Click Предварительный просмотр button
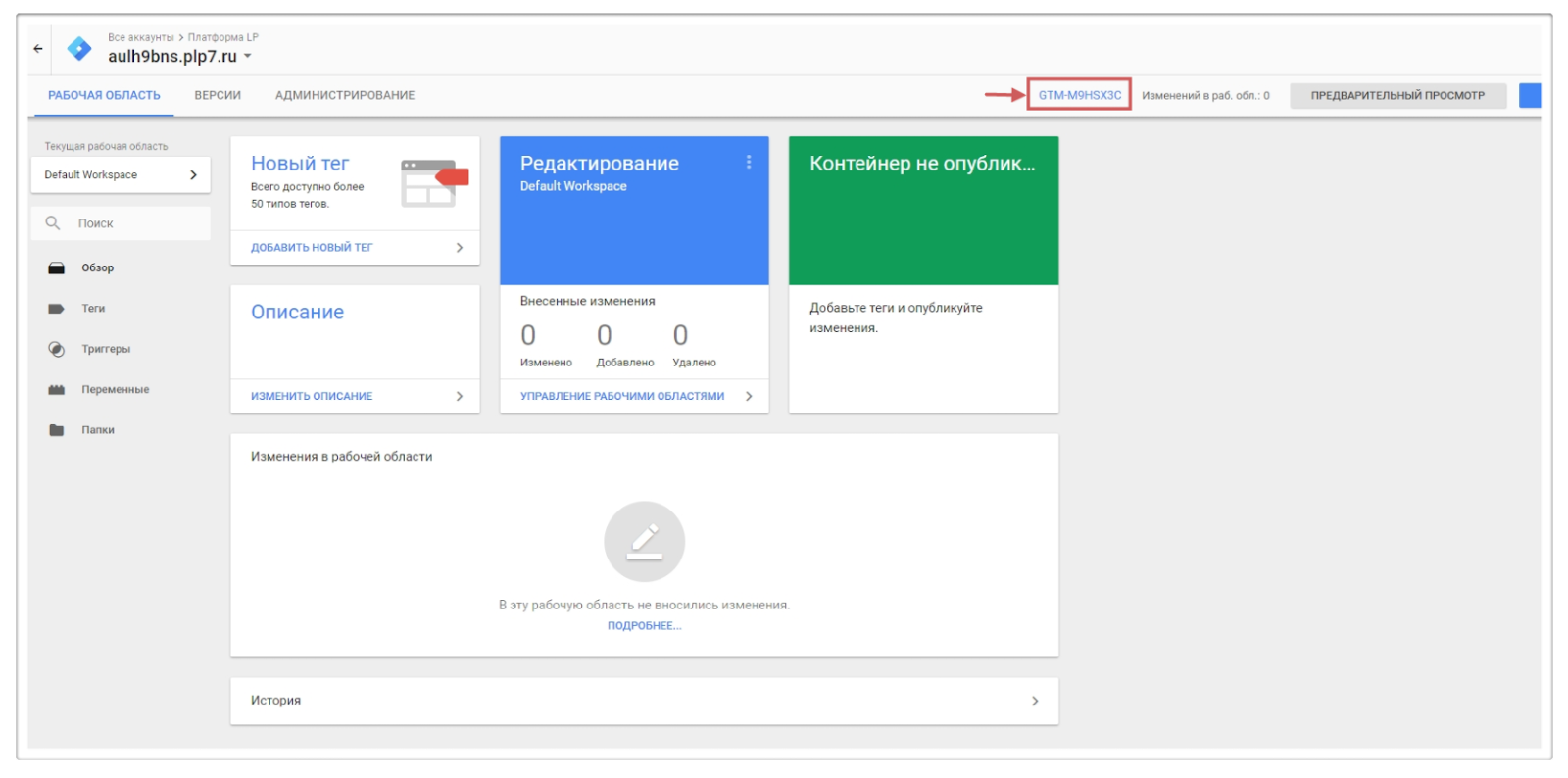Image resolution: width=1568 pixels, height=778 pixels. coord(1396,96)
